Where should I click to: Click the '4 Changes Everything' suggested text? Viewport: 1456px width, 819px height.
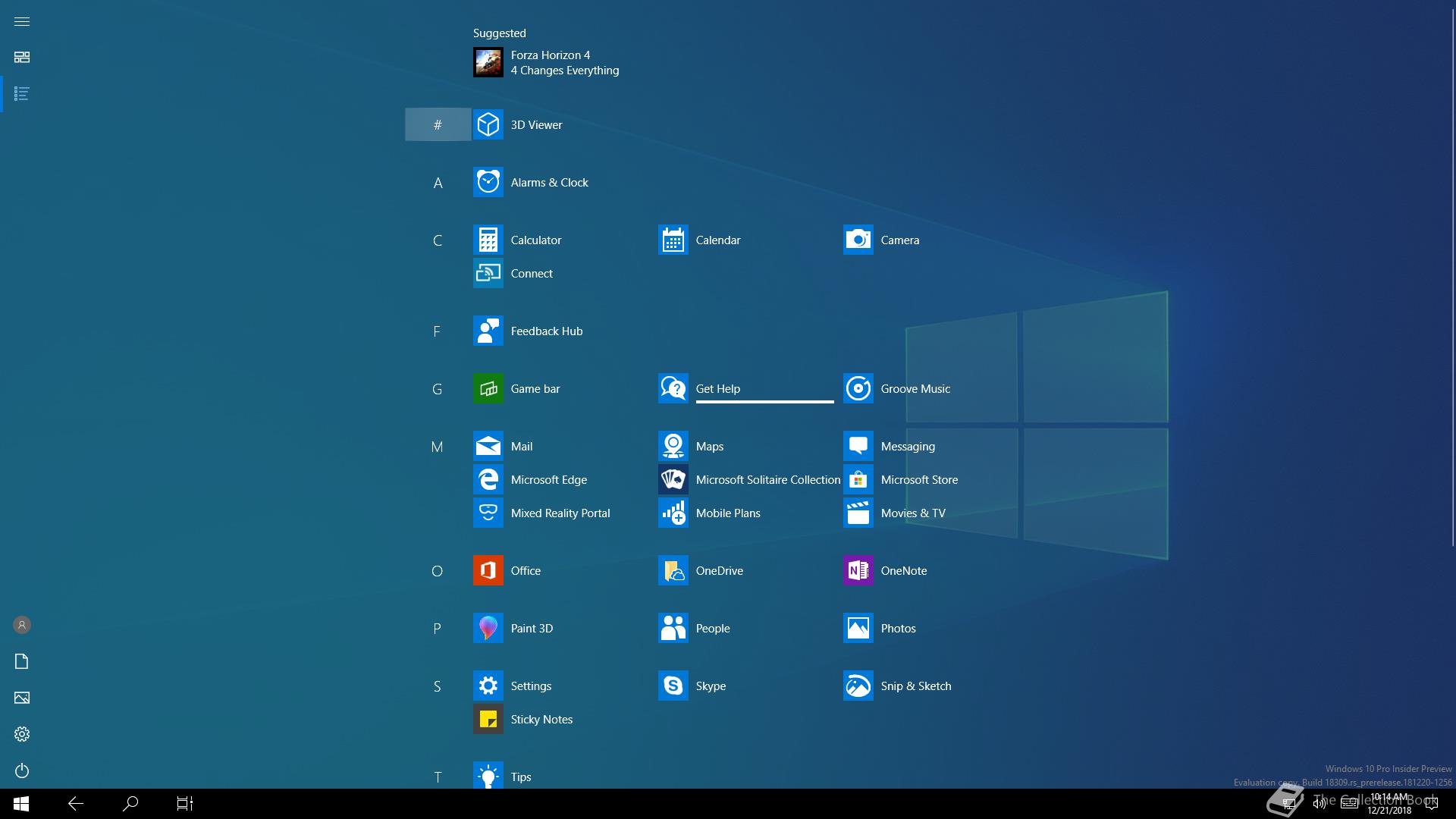click(565, 71)
